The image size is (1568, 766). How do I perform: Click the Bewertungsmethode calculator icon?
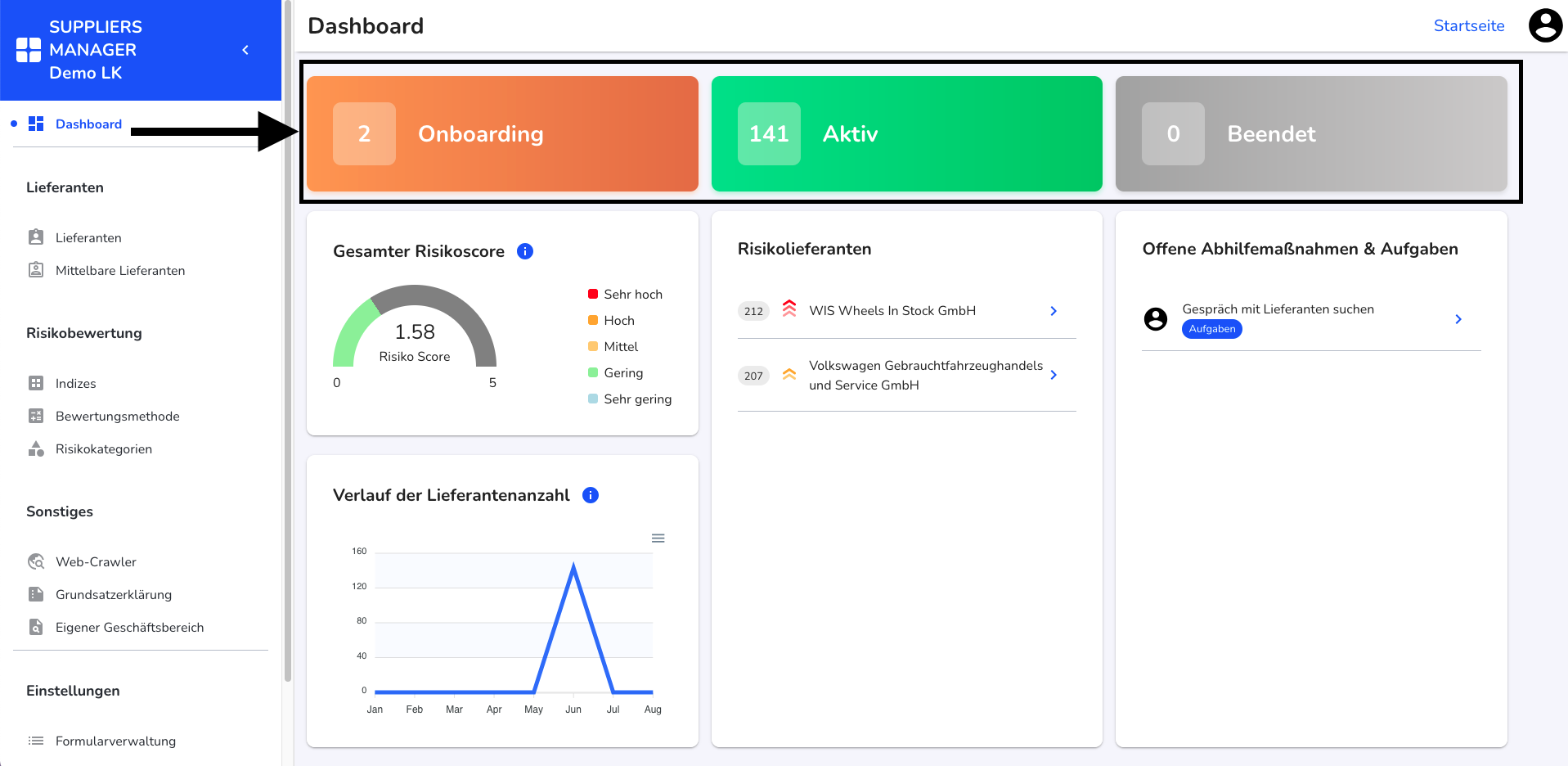tap(36, 416)
